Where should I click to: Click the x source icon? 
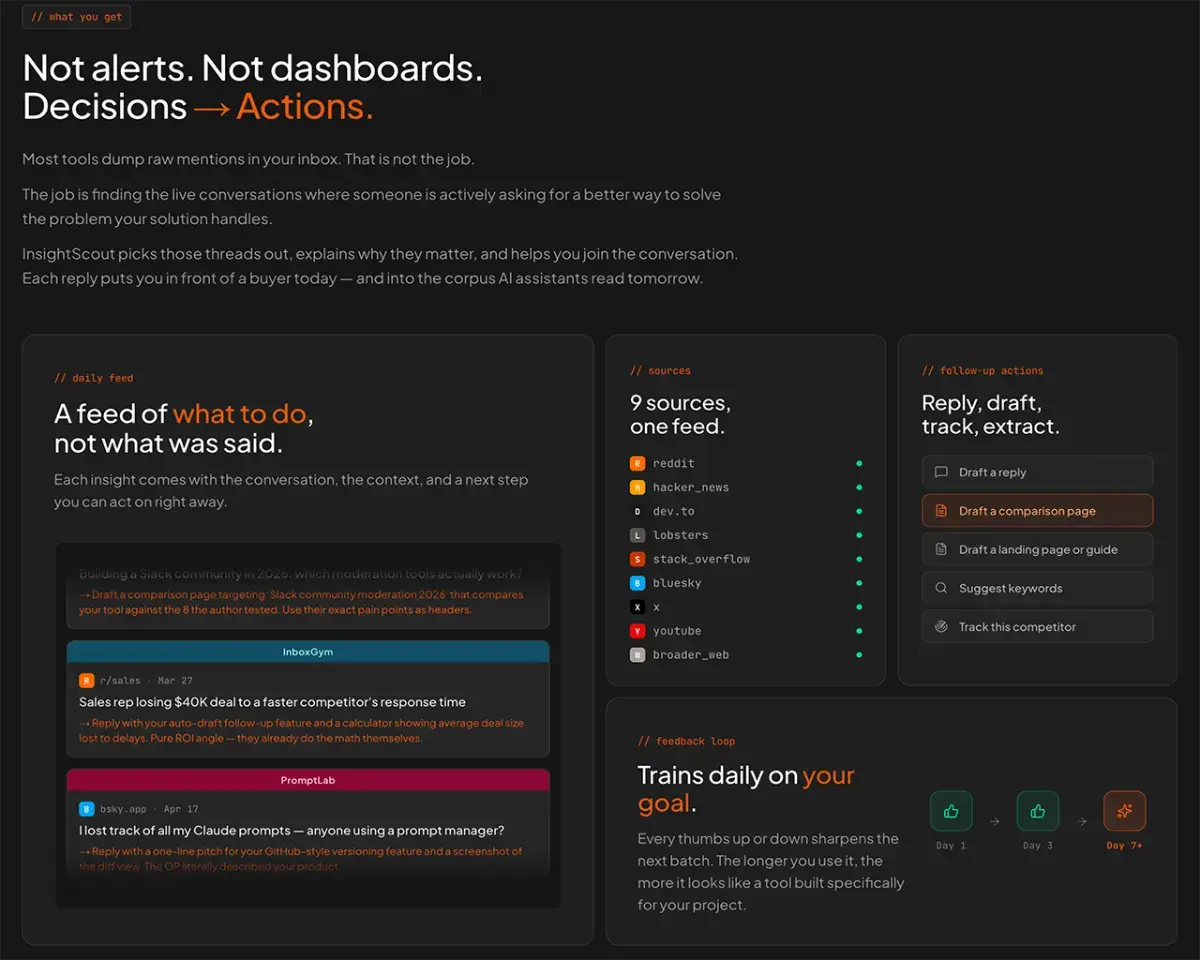pos(638,607)
